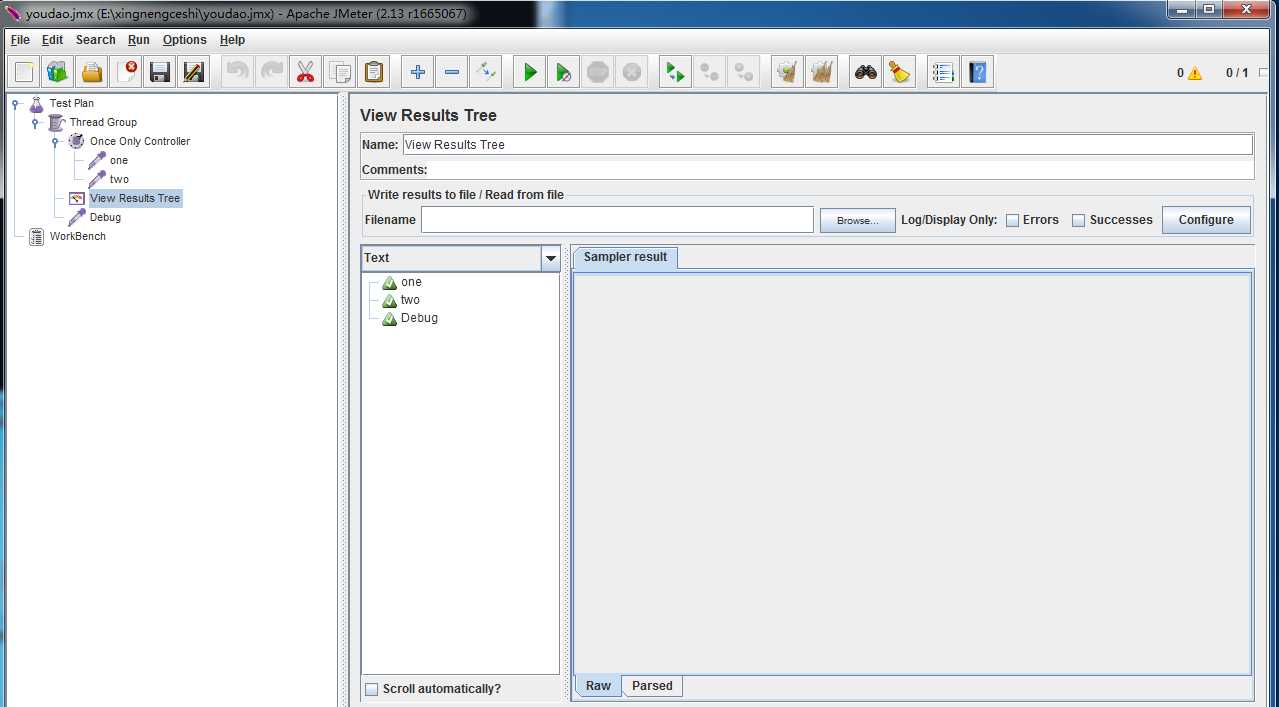Open the Options menu
The height and width of the screenshot is (707, 1279).
(185, 40)
